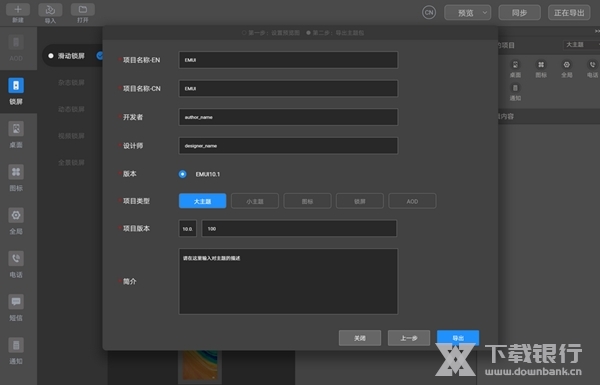This screenshot has width=600, height=385.
Task: Select step 第二步:导出主题包 radio
Action: tap(308, 33)
